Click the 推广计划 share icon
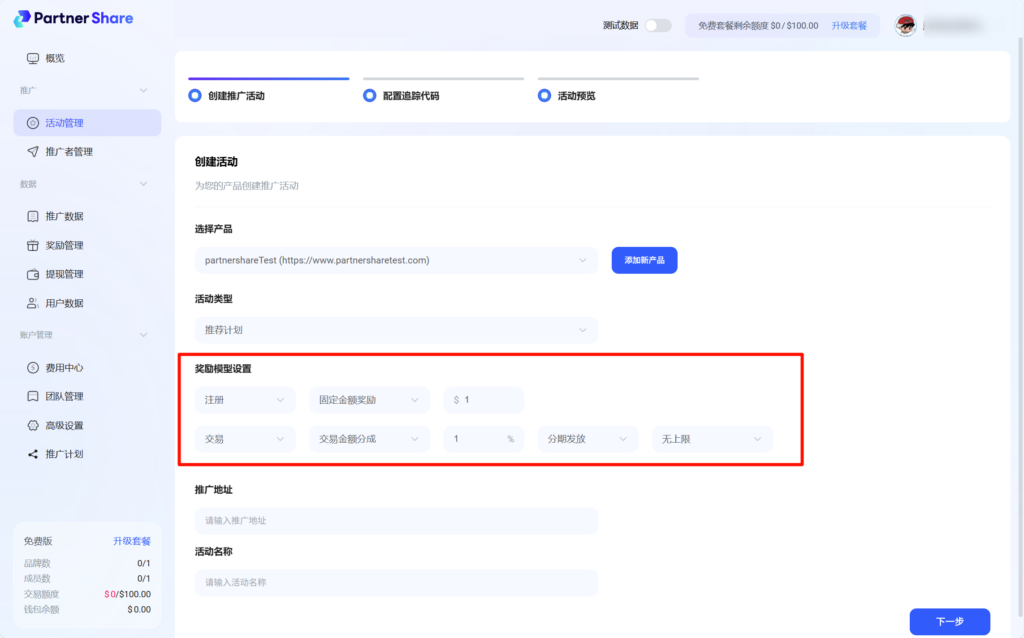 pyautogui.click(x=33, y=454)
